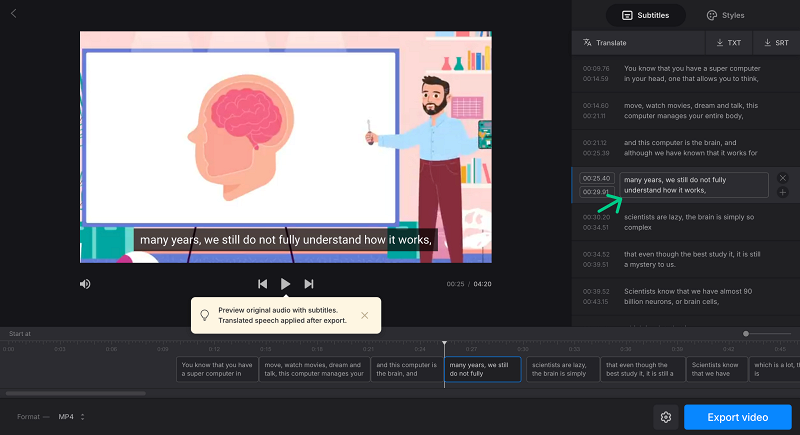800x435 pixels.
Task: Edit the 'many years, we still' text box
Action: point(694,185)
